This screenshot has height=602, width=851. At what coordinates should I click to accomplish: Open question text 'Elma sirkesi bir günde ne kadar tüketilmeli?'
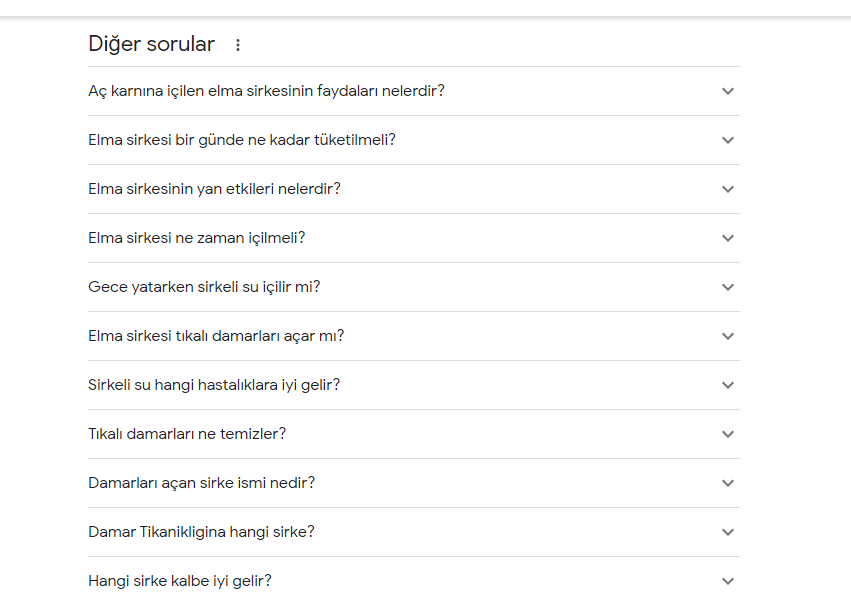(x=242, y=140)
